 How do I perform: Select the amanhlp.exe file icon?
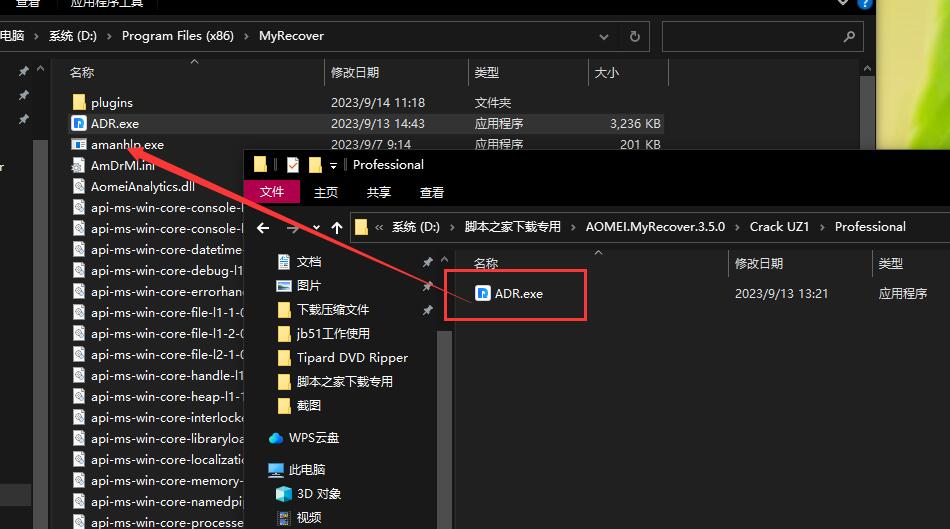pos(79,145)
